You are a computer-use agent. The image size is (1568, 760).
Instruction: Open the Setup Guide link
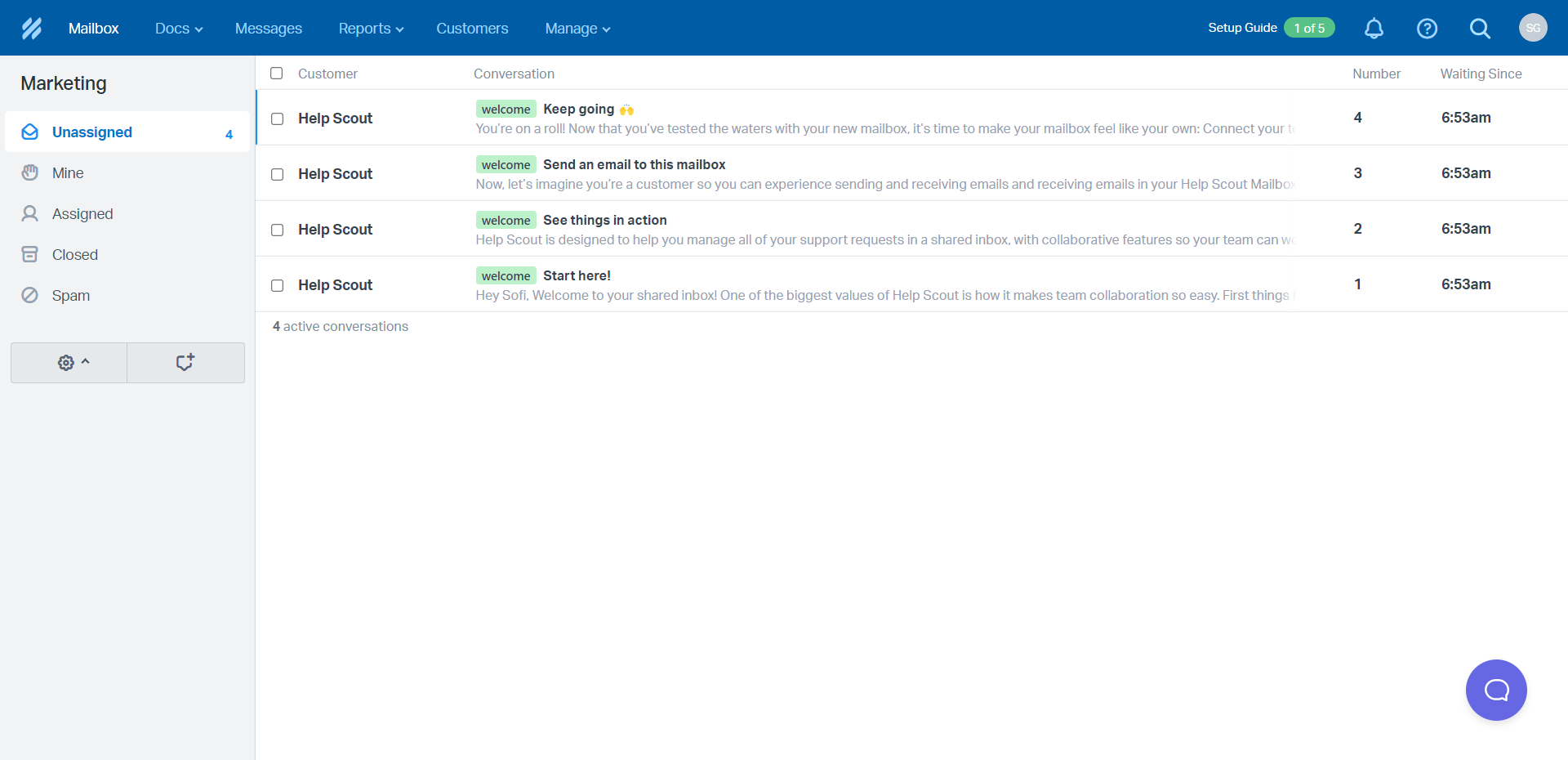1242,28
